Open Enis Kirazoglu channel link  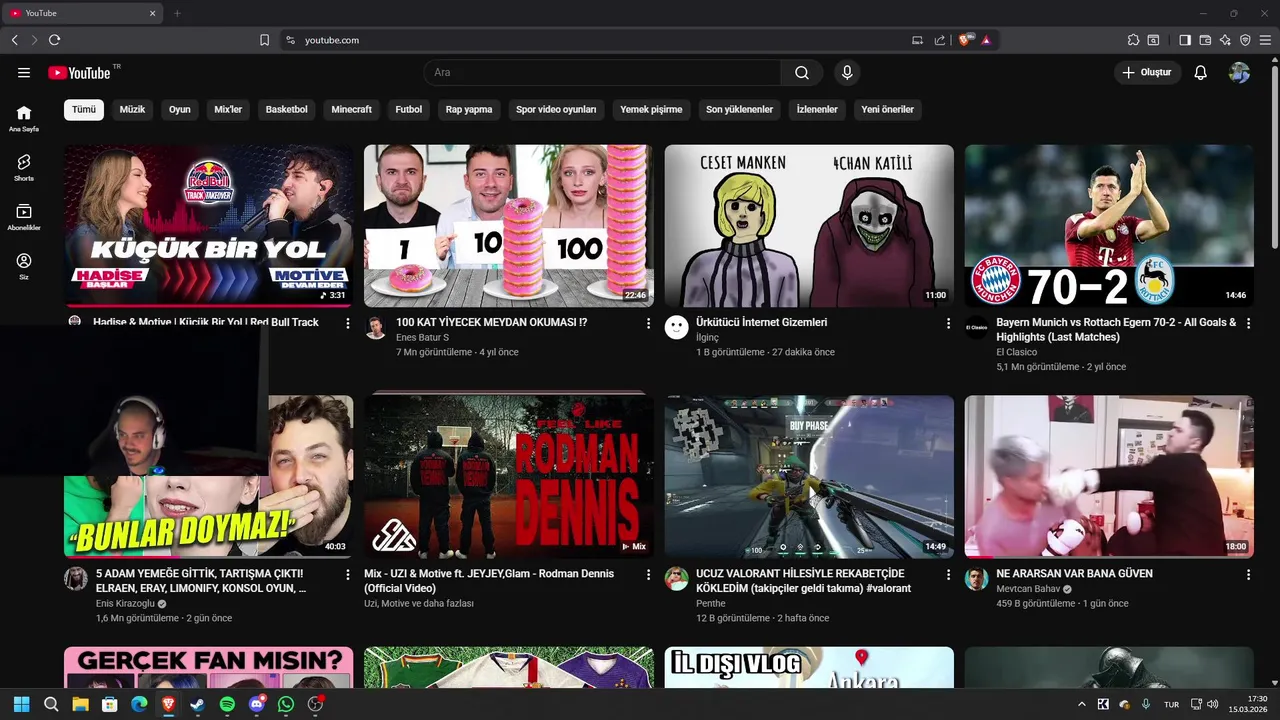[x=125, y=604]
